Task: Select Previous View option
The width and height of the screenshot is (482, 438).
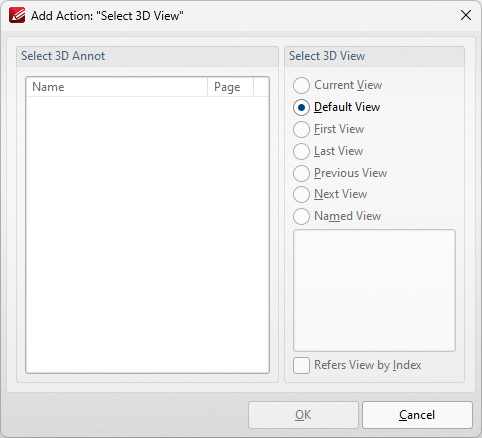Action: click(340, 173)
